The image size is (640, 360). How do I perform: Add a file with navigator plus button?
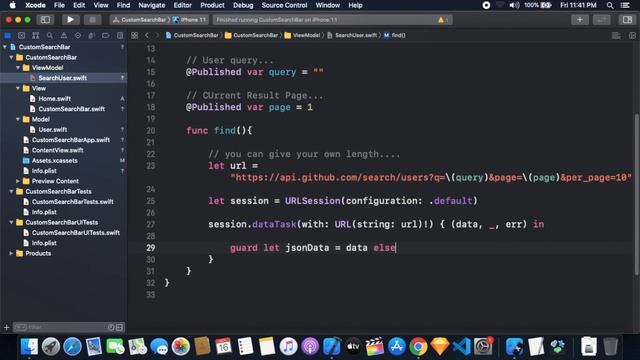click(6, 327)
